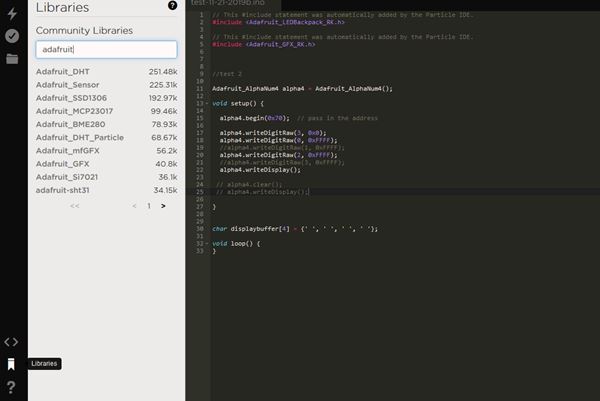Click the Flash lightning bolt icon
This screenshot has height=401, width=600.
tap(12, 13)
